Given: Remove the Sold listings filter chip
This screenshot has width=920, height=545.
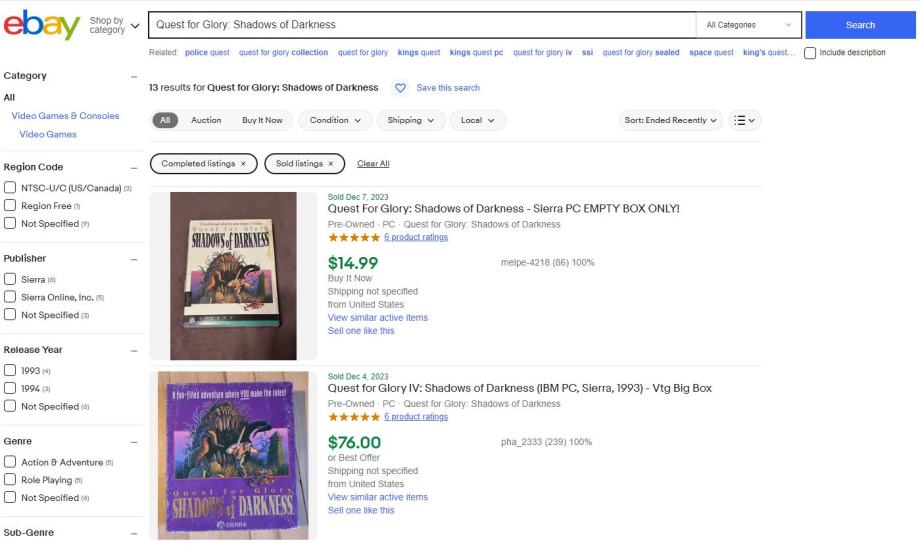Looking at the screenshot, I should coord(330,163).
